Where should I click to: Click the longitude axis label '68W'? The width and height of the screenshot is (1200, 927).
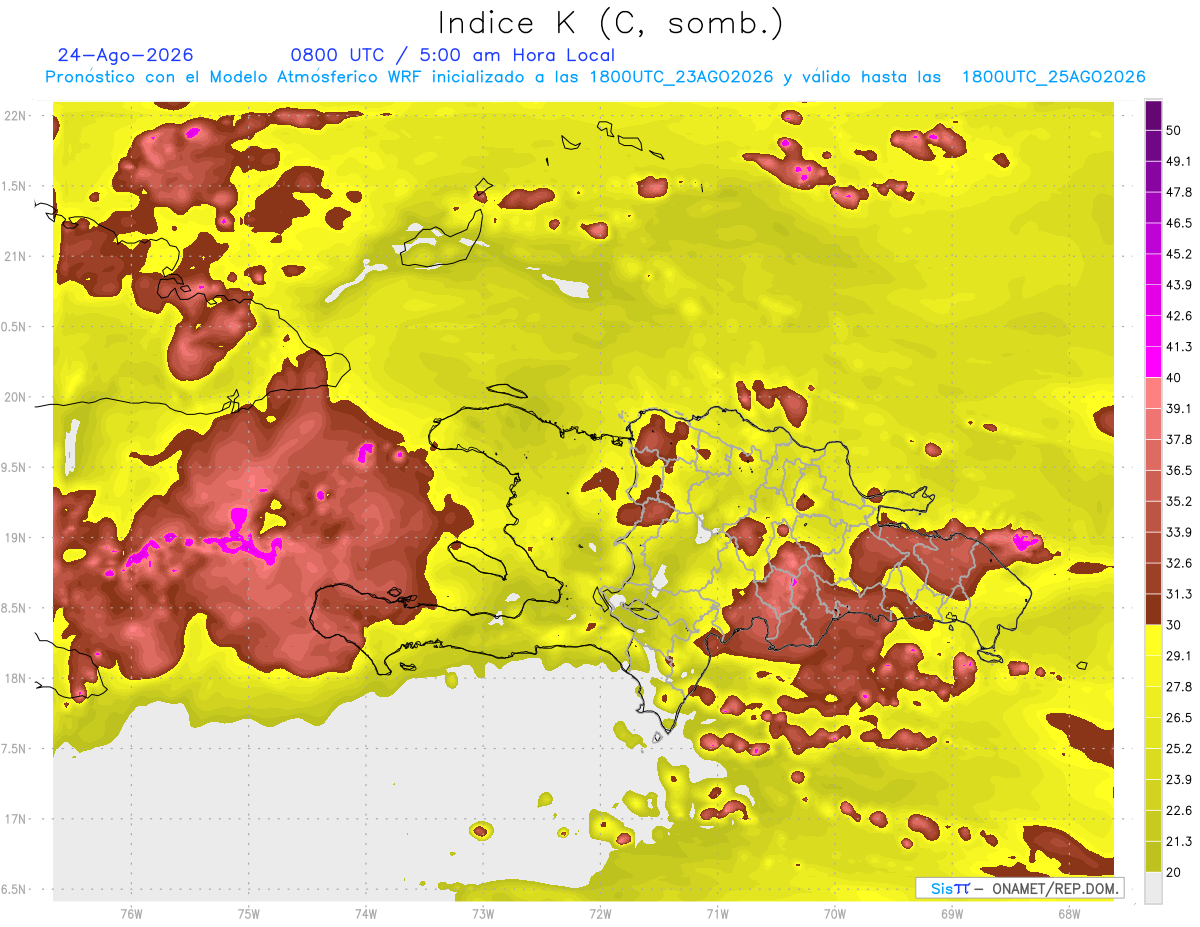tap(1069, 913)
